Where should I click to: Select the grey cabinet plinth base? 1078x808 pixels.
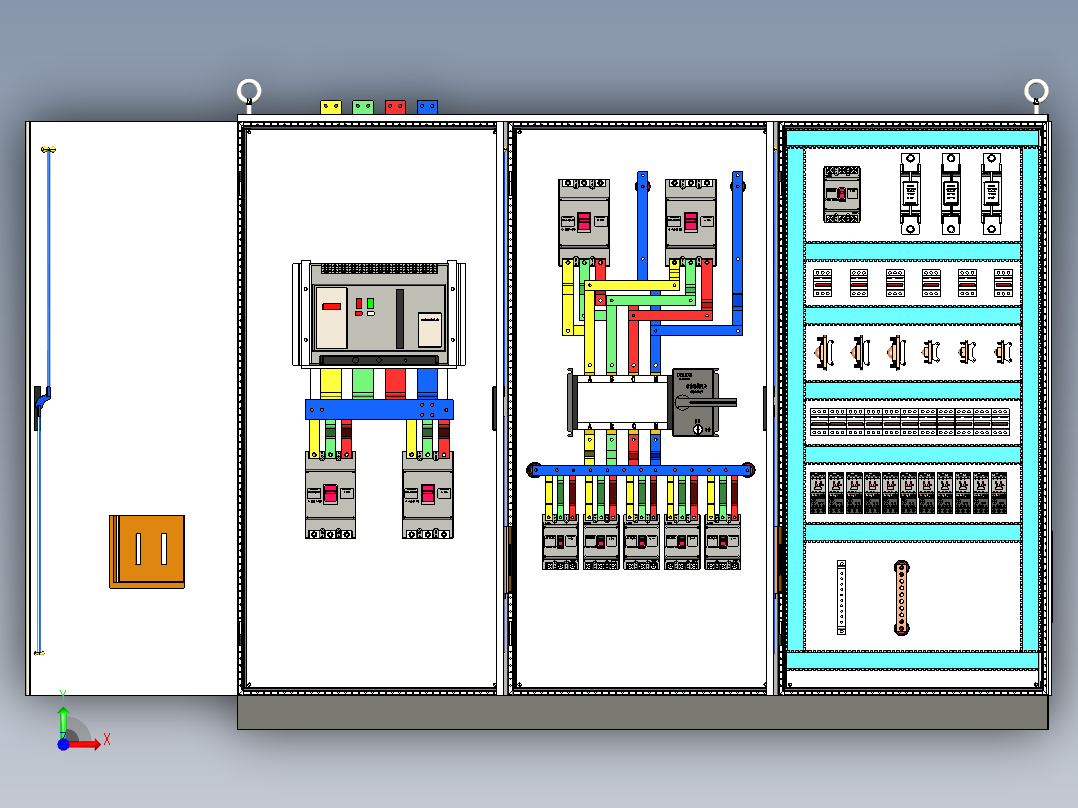pos(643,712)
